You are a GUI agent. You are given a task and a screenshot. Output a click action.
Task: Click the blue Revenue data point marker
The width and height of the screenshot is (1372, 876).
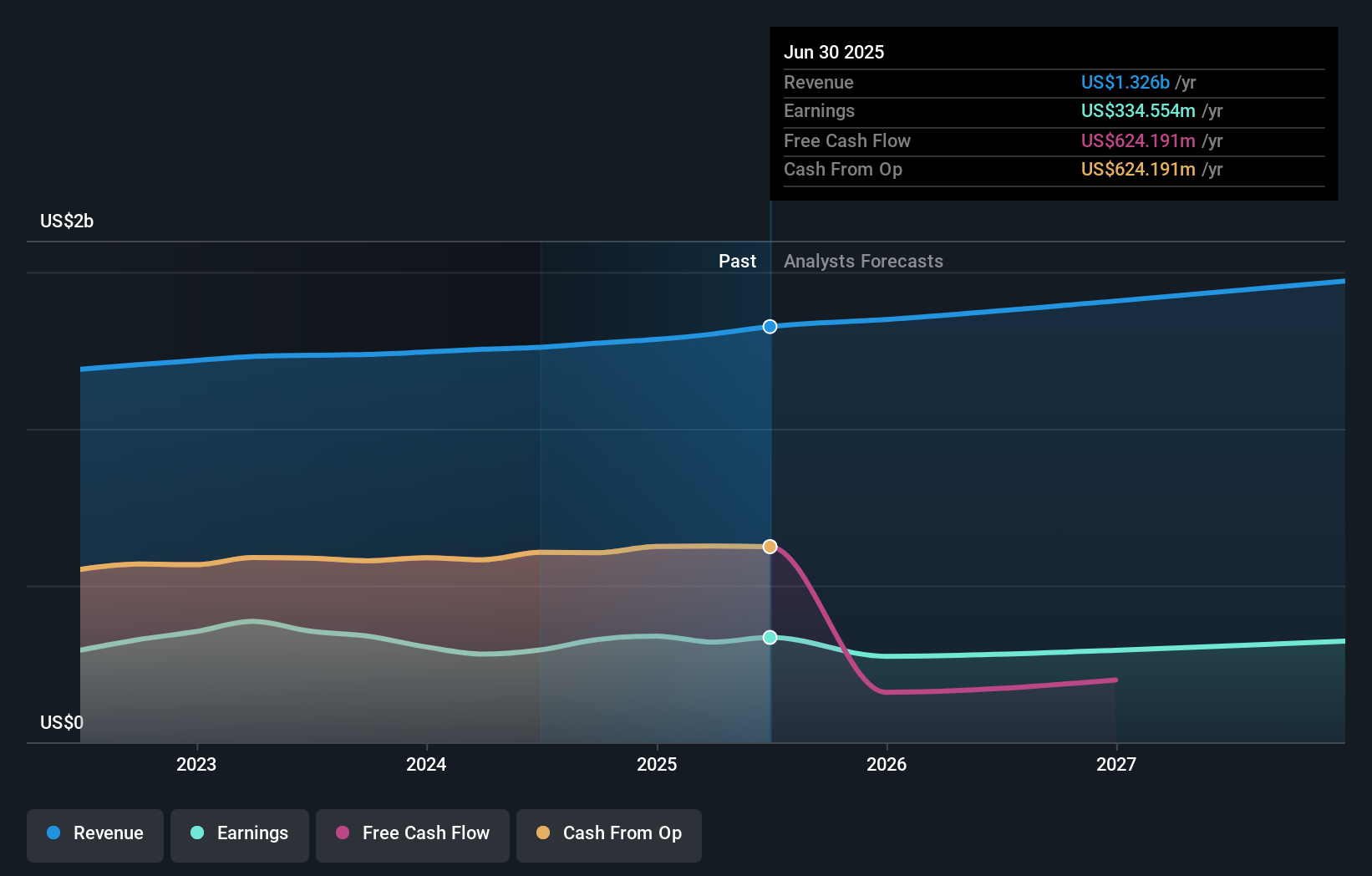pos(770,326)
